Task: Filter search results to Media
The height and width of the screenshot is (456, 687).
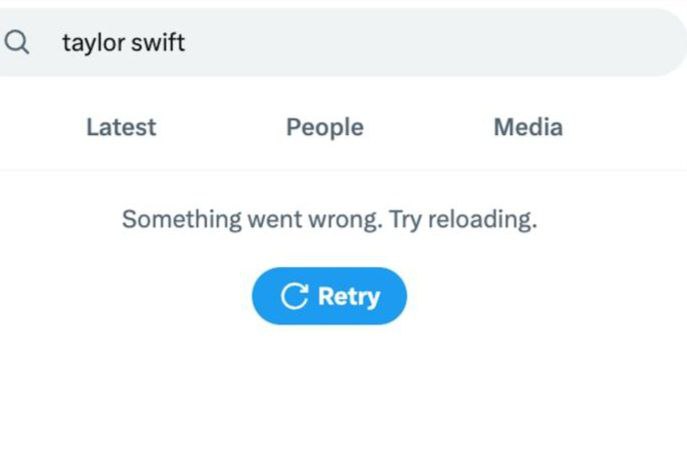Action: [528, 127]
